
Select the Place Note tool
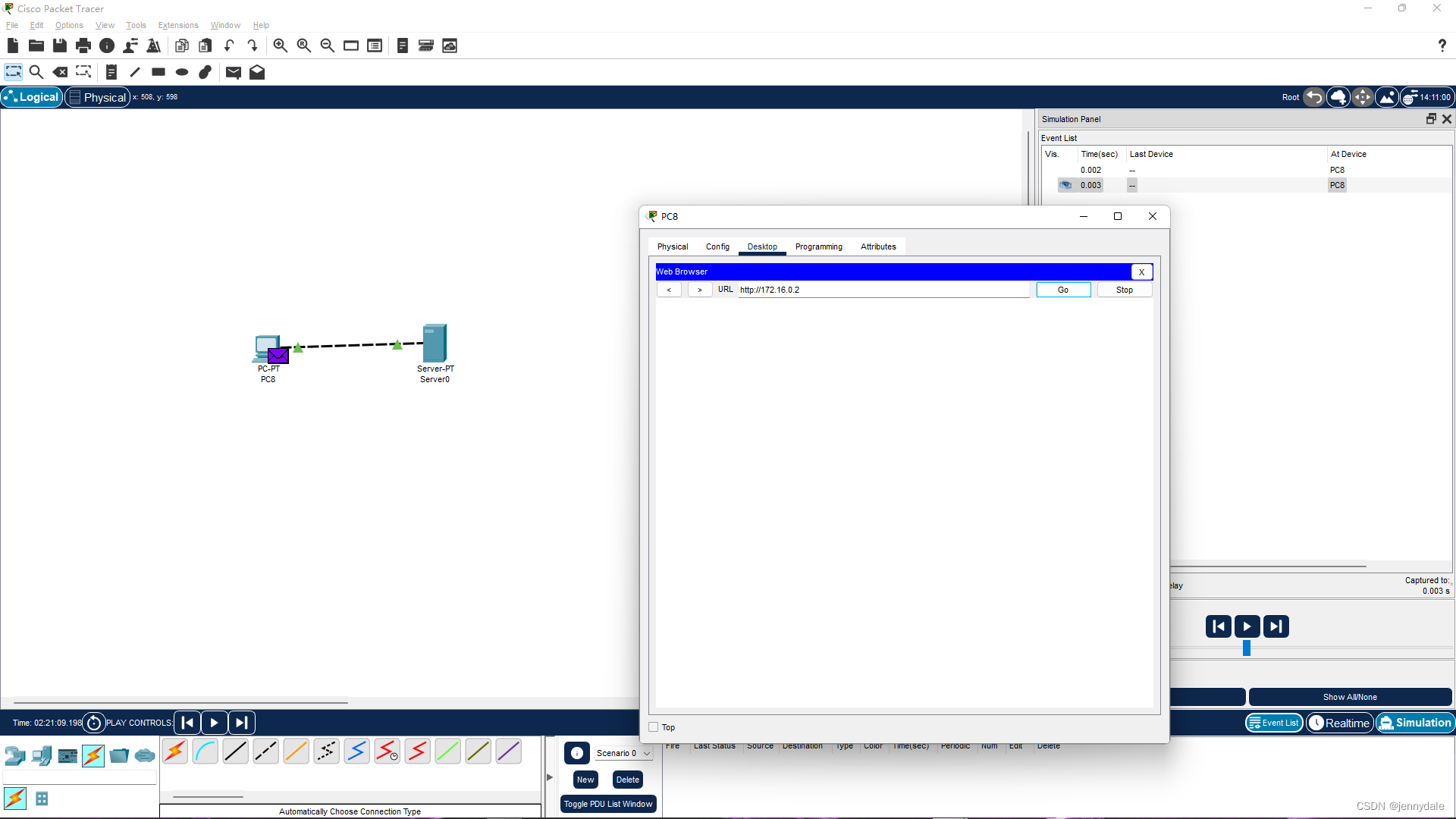[111, 72]
